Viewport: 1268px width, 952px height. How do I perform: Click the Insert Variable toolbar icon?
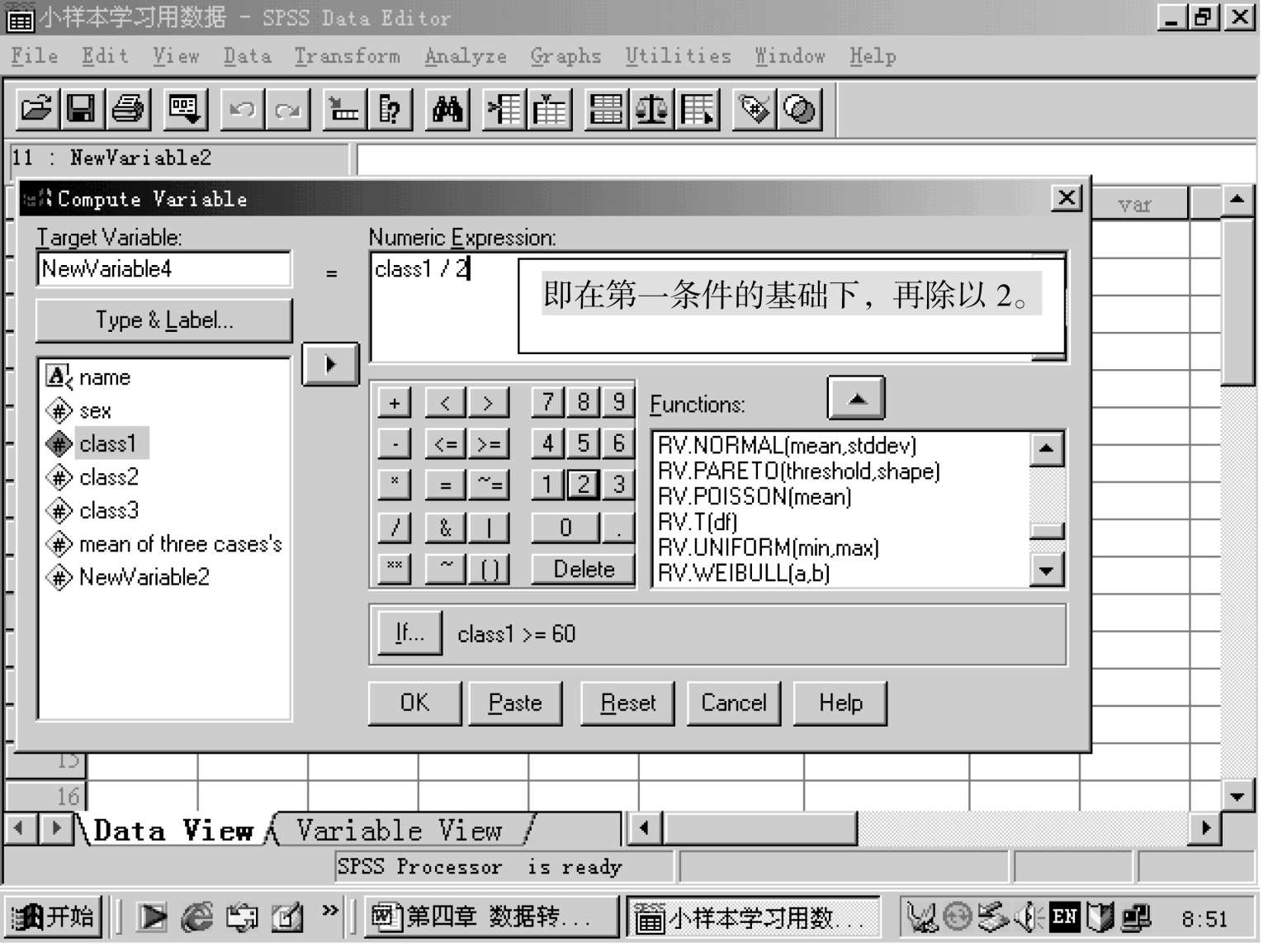tap(551, 109)
